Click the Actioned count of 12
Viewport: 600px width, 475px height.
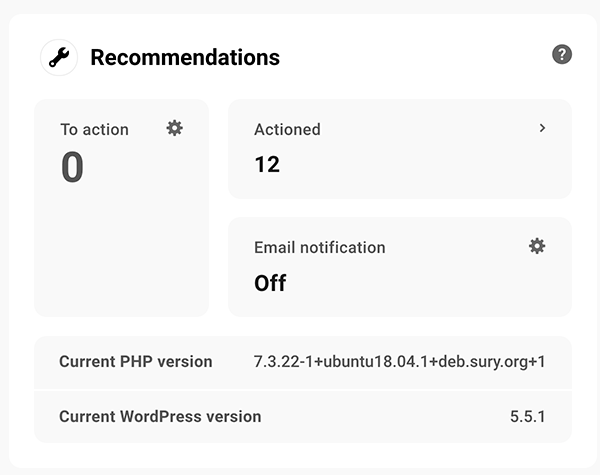click(267, 164)
